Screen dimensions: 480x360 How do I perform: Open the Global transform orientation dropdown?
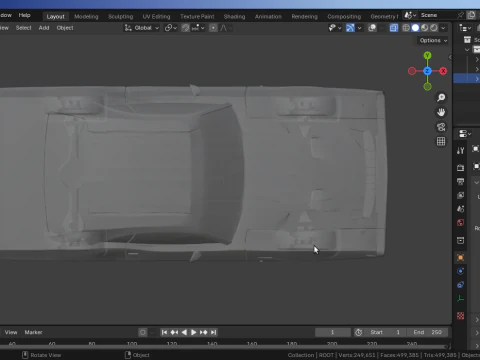click(x=142, y=28)
